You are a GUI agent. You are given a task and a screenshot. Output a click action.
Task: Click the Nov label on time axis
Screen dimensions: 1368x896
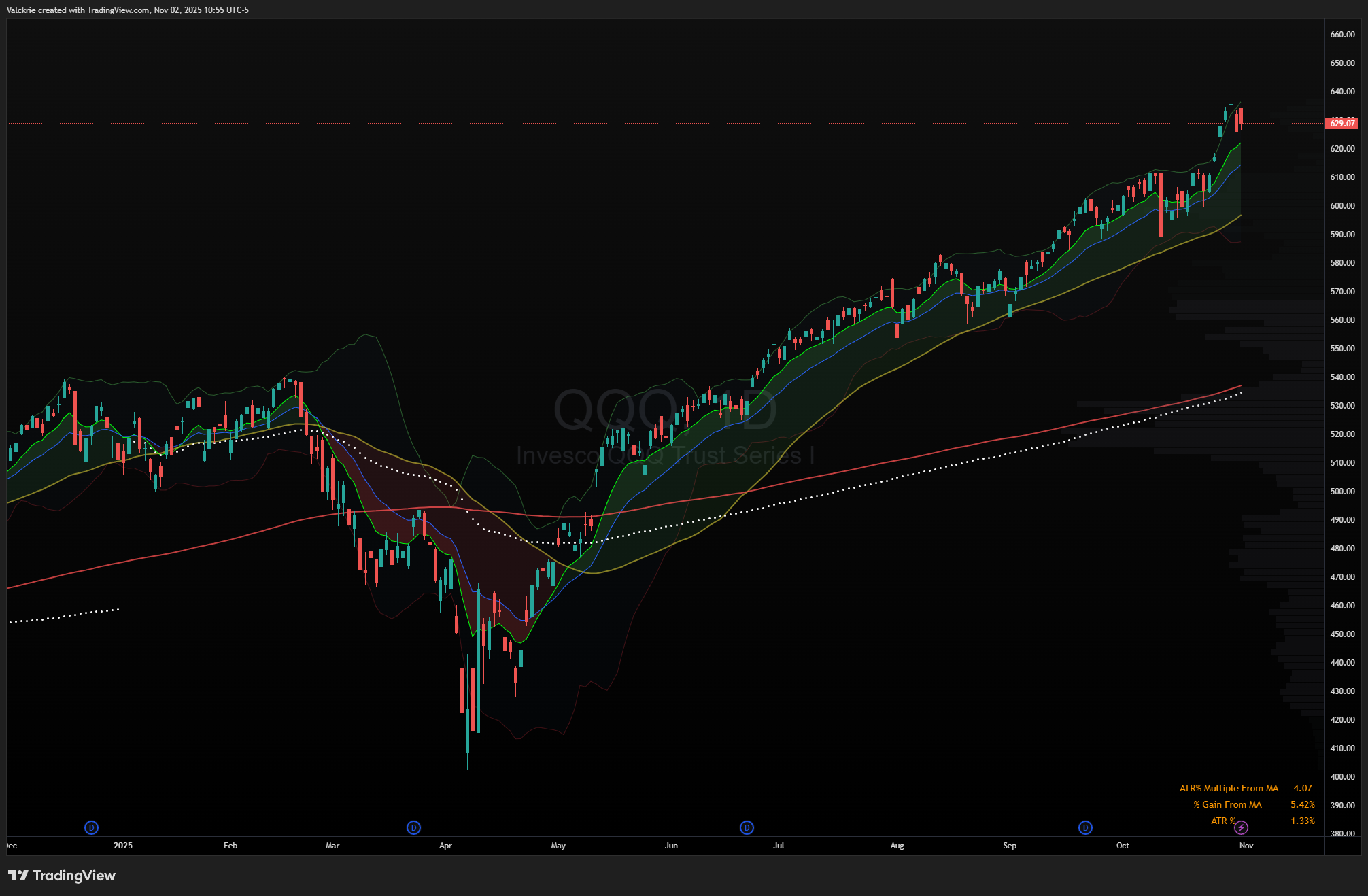(x=1246, y=846)
